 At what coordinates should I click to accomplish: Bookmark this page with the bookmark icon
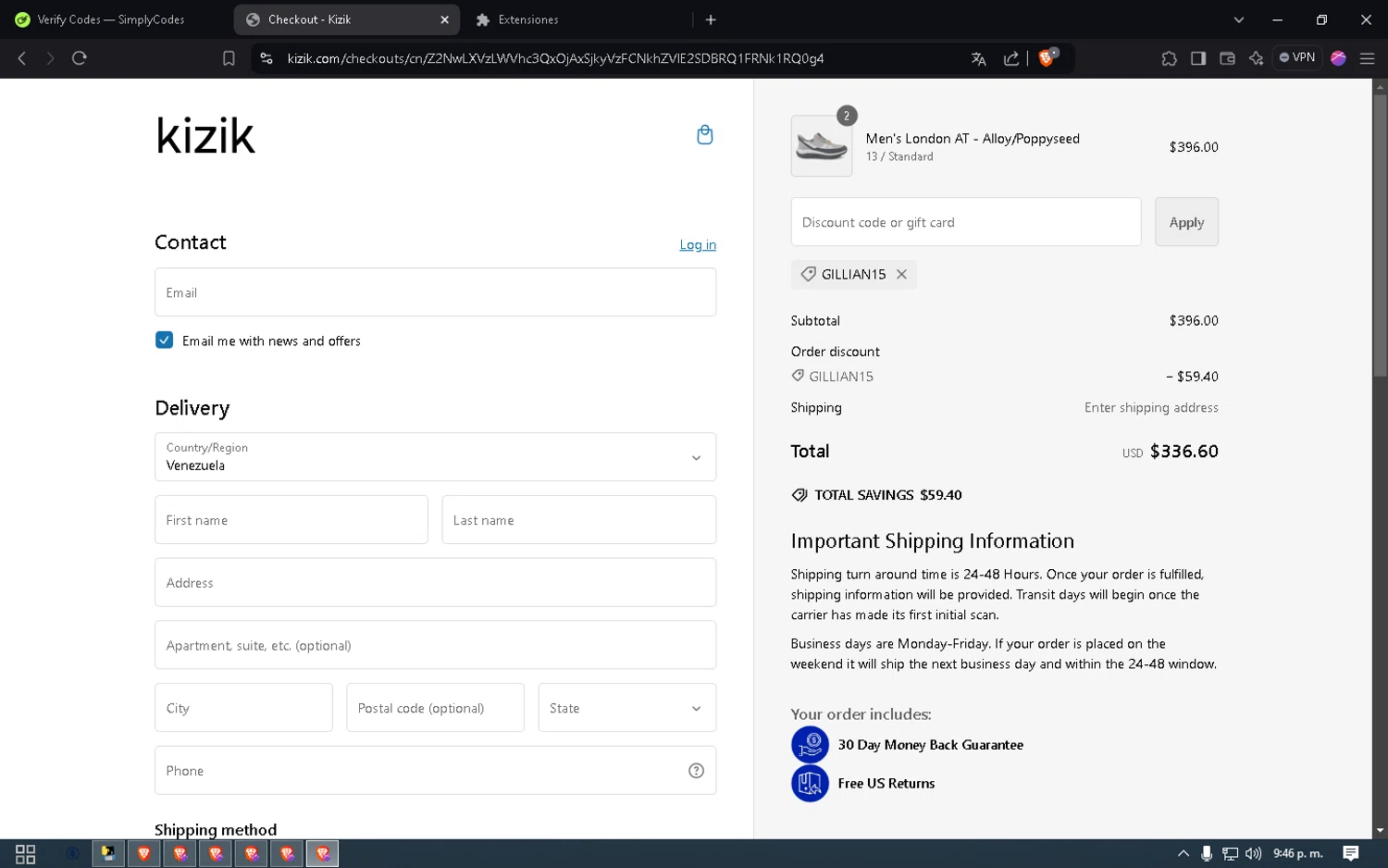tap(229, 58)
